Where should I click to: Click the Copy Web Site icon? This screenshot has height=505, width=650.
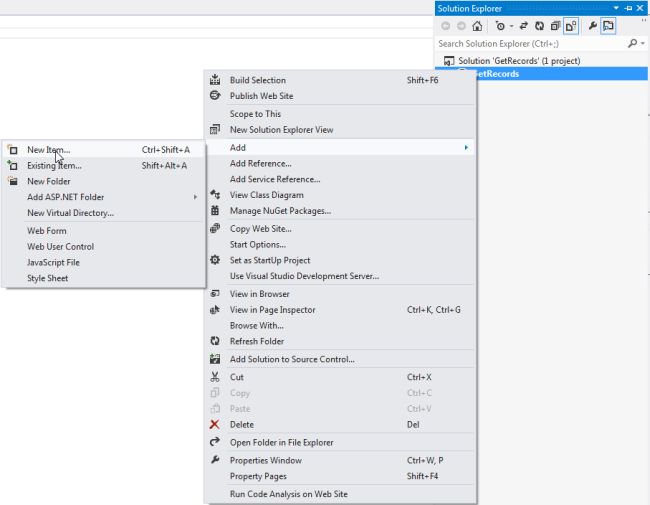point(215,228)
